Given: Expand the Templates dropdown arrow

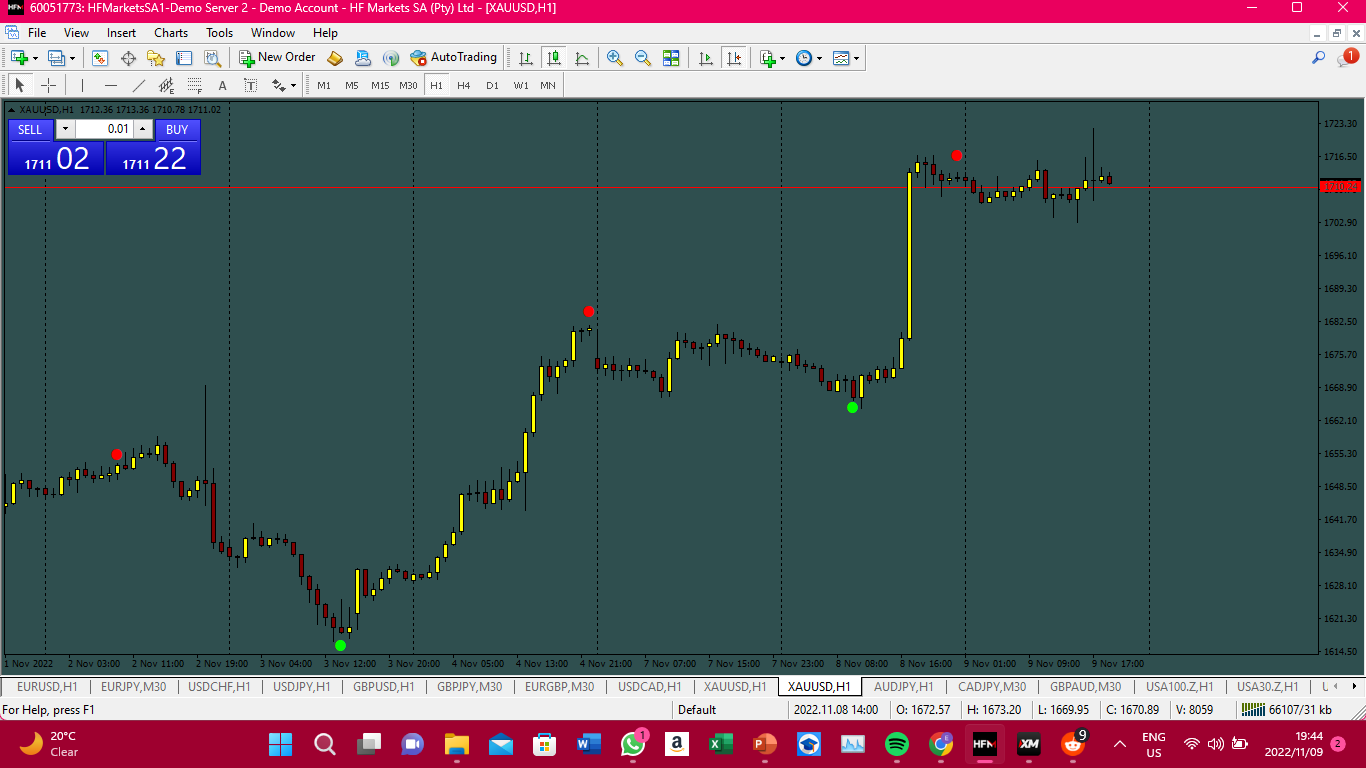Looking at the screenshot, I should pos(856,58).
